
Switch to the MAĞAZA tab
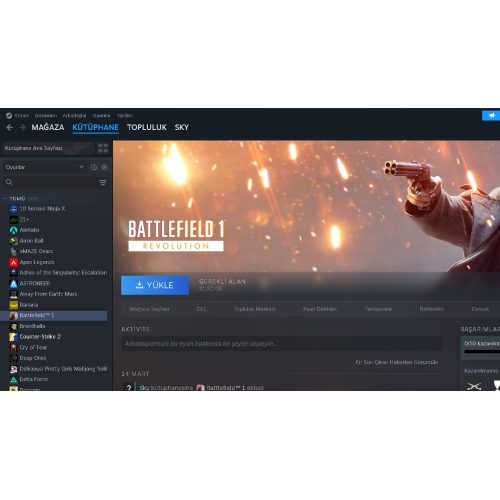tap(48, 127)
